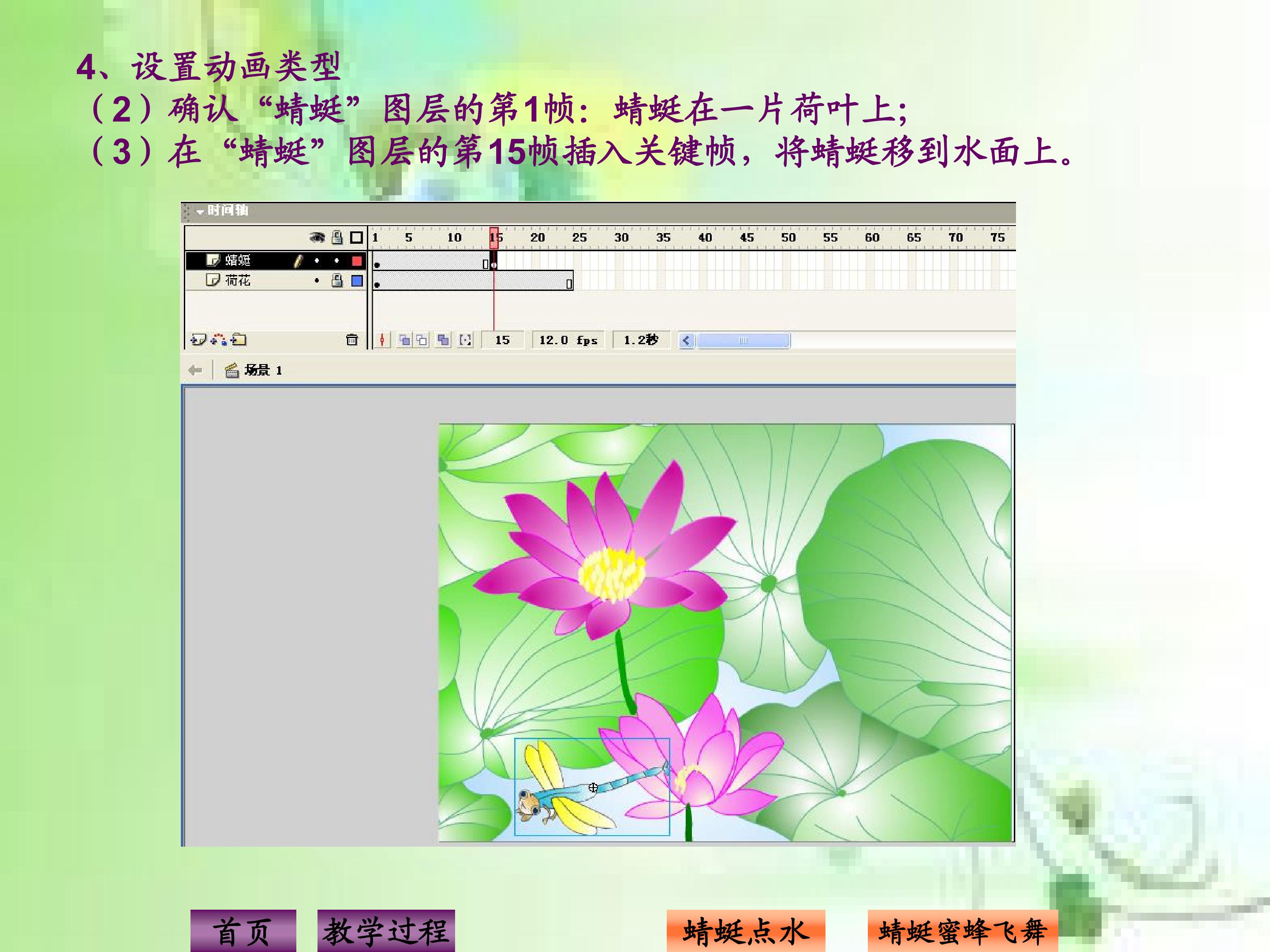Open the modify onion markers menu
Image resolution: width=1270 pixels, height=952 pixels.
point(465,340)
